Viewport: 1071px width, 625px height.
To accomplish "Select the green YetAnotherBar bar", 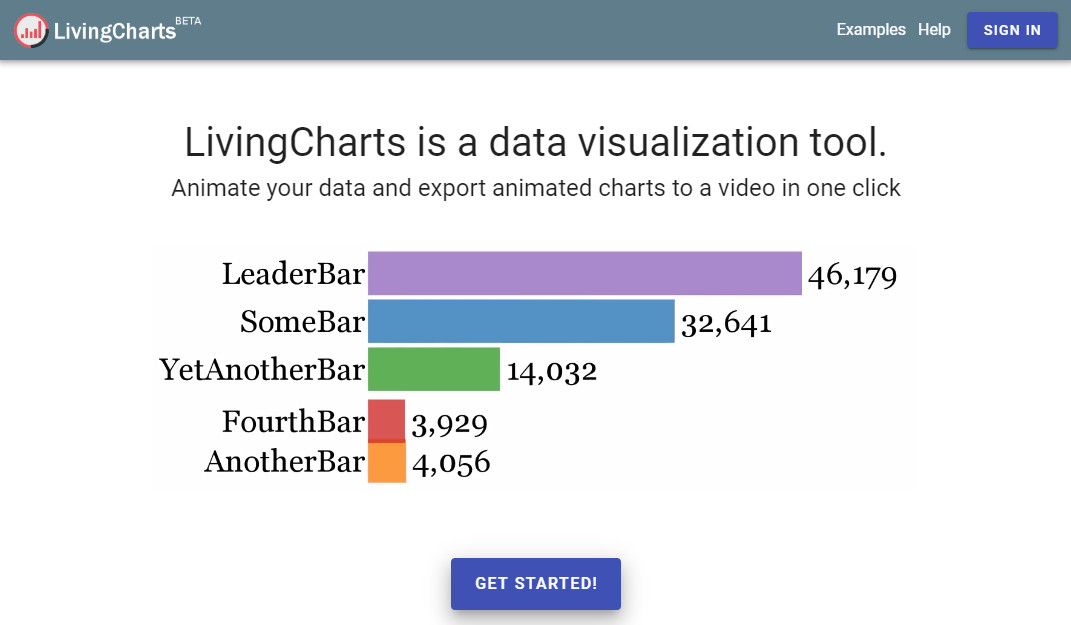I will 434,369.
